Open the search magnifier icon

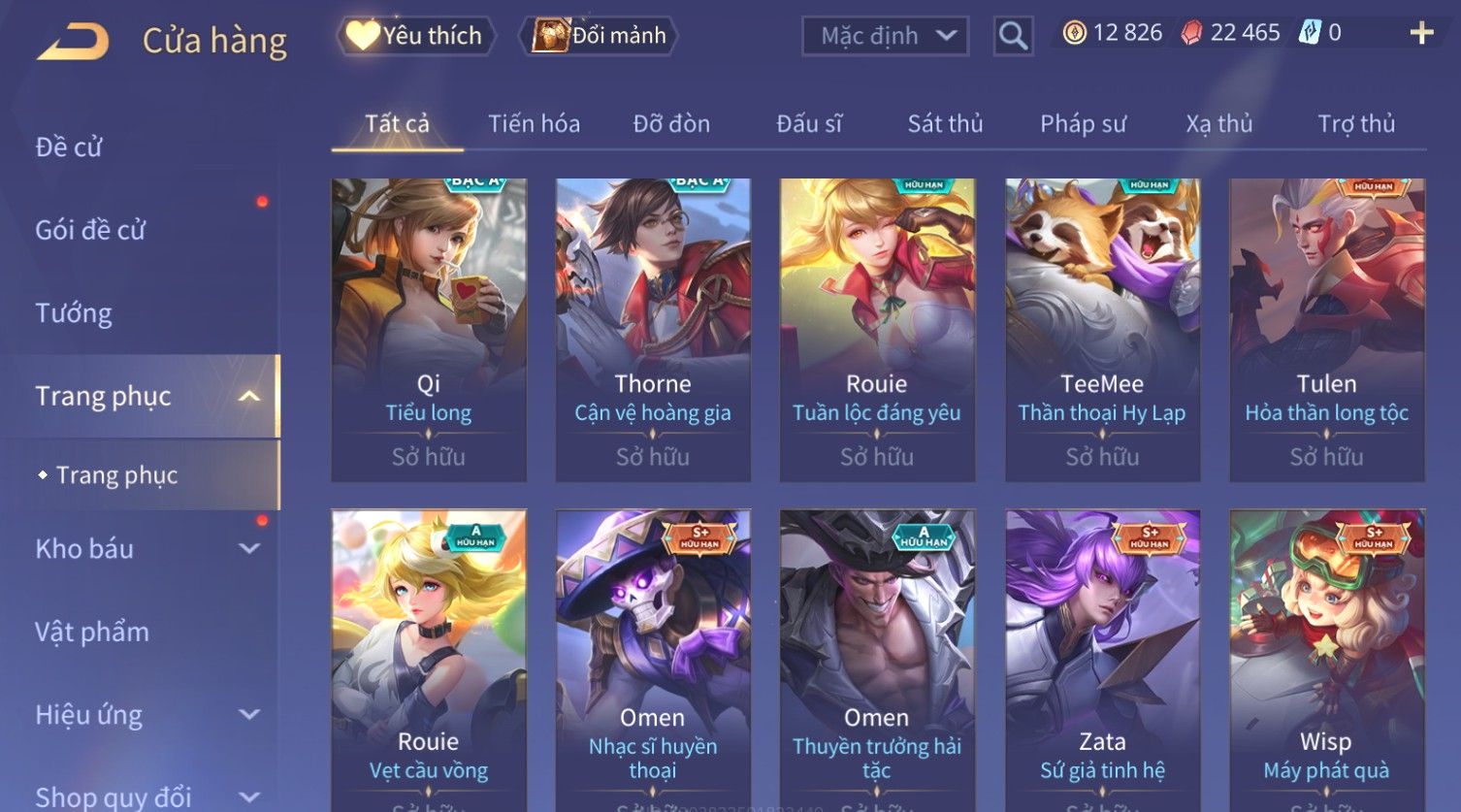(1013, 36)
